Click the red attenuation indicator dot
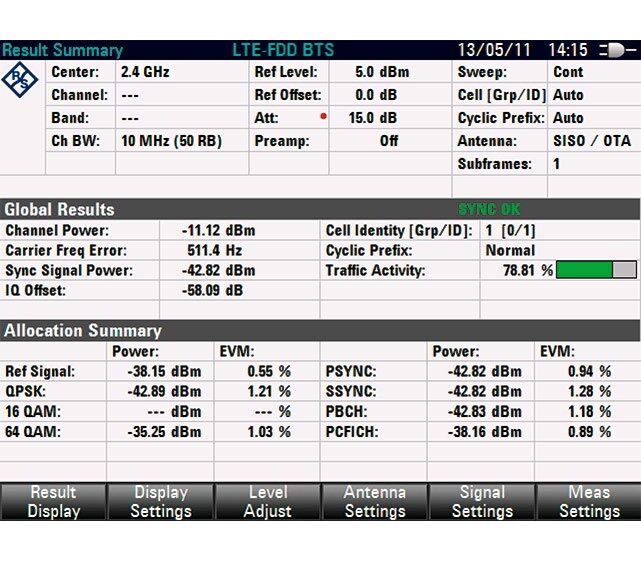This screenshot has height=561, width=641. point(323,116)
